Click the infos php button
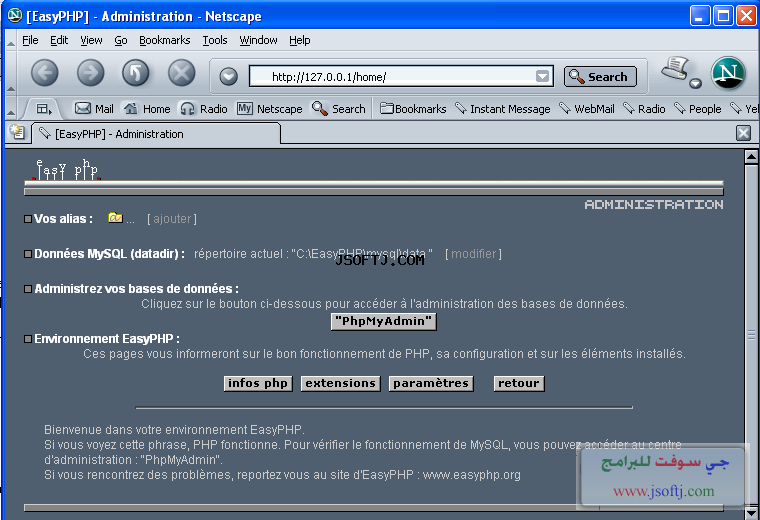Image resolution: width=760 pixels, height=520 pixels. 258,383
